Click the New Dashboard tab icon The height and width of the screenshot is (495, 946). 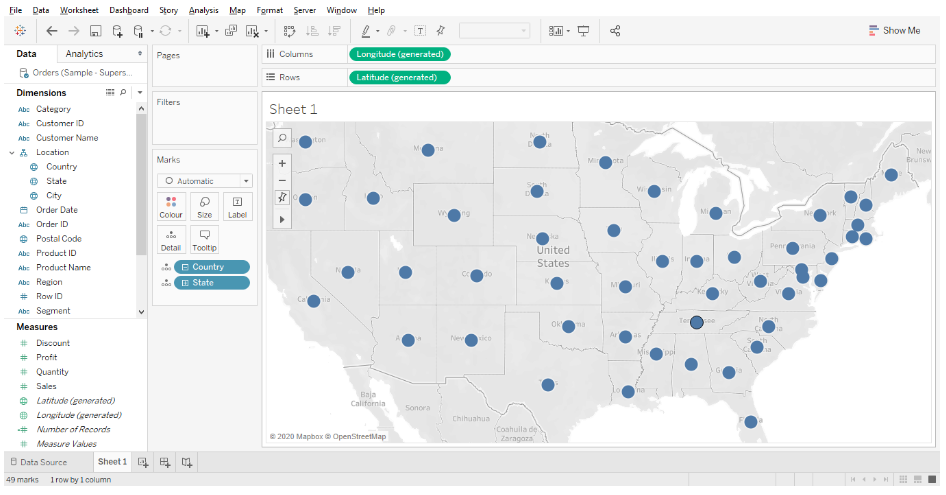164,462
